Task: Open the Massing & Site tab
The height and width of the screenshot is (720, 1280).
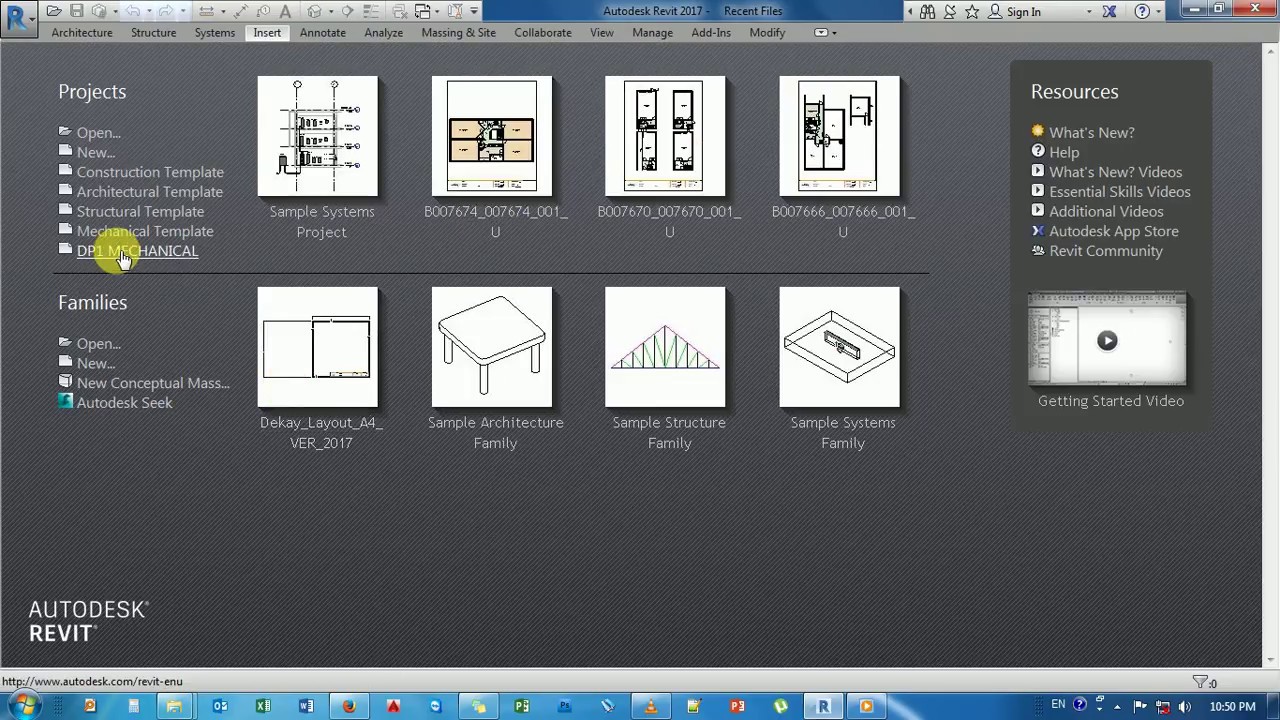Action: pos(458,32)
